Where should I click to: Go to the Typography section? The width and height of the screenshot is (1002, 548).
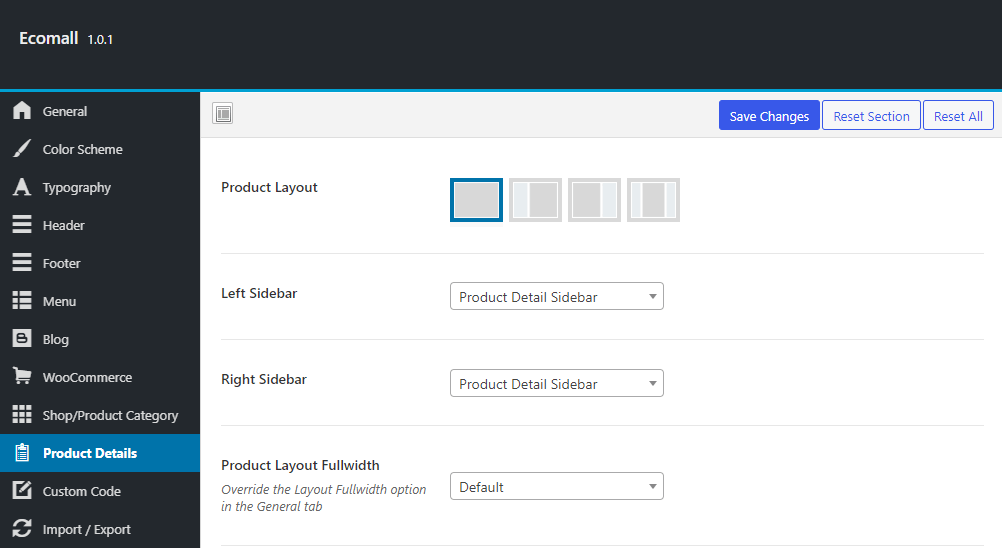[x=100, y=187]
